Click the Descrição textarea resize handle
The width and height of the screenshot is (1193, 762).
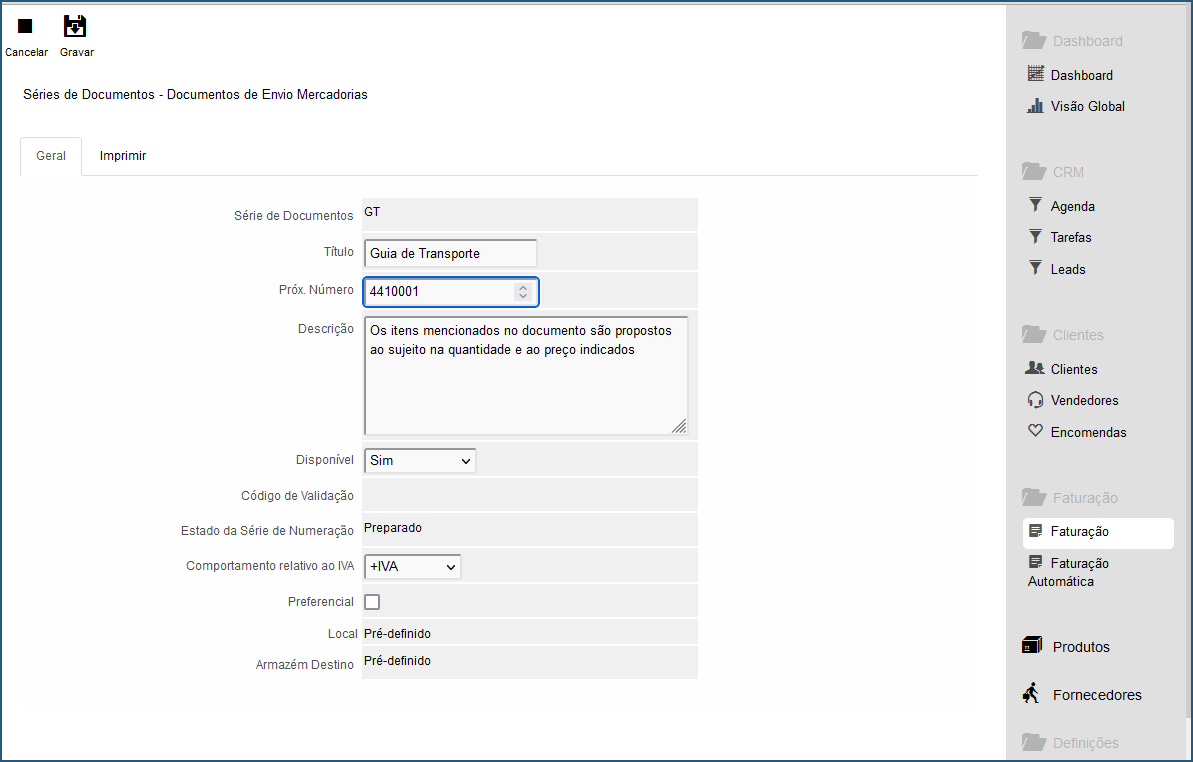point(679,427)
